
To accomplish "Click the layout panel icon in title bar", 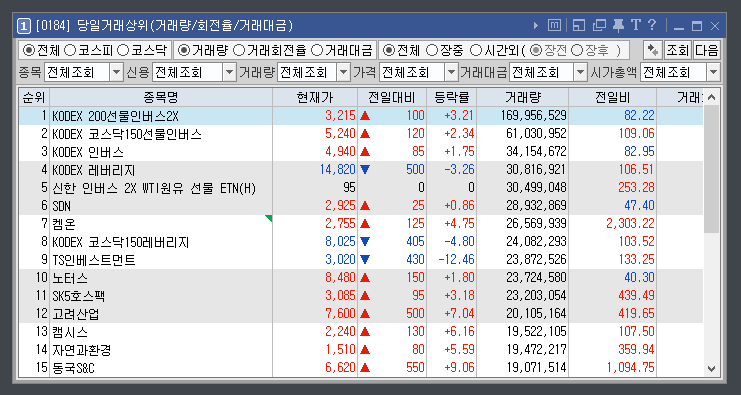I will point(578,26).
